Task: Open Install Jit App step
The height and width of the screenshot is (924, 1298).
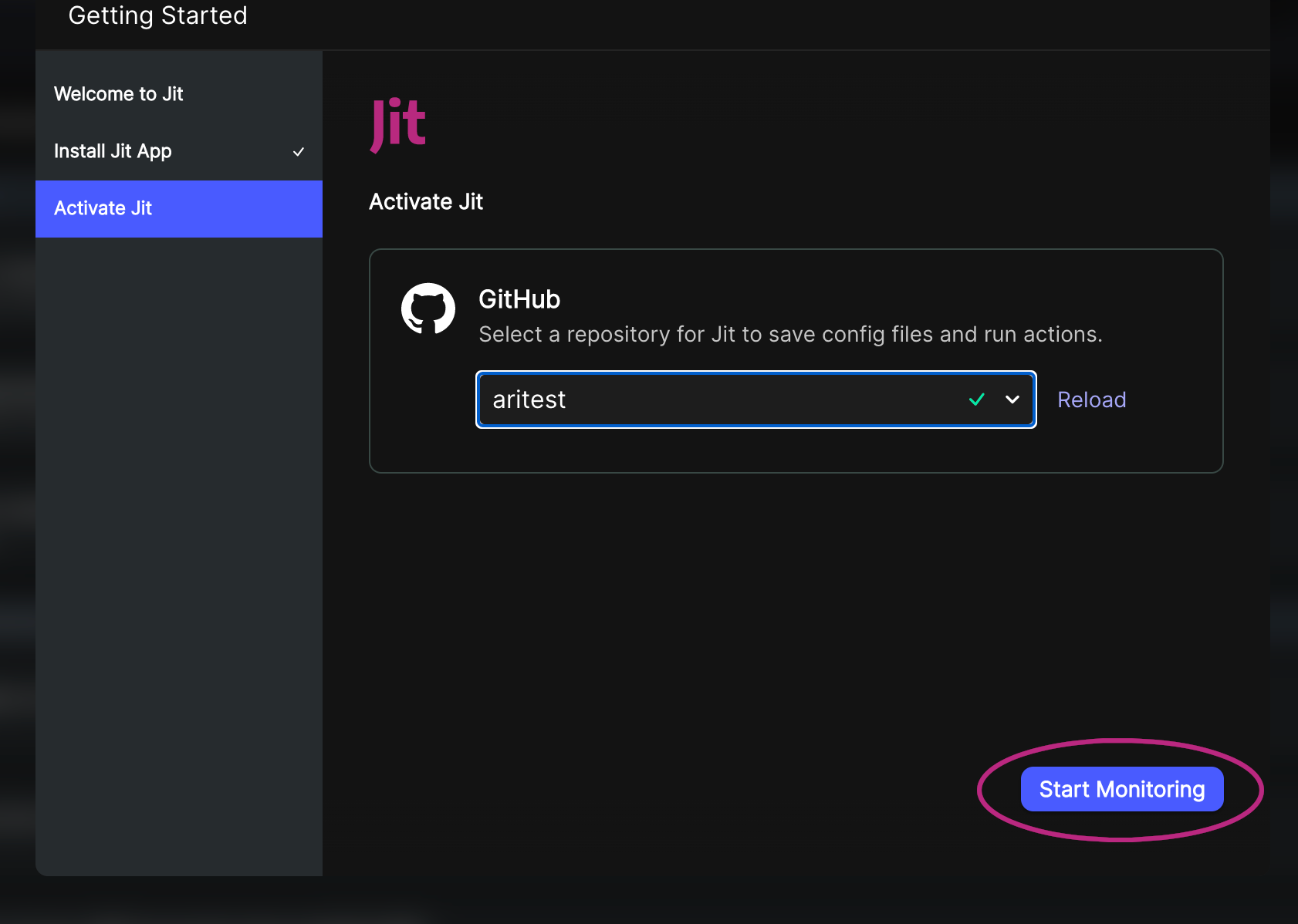Action: point(179,151)
